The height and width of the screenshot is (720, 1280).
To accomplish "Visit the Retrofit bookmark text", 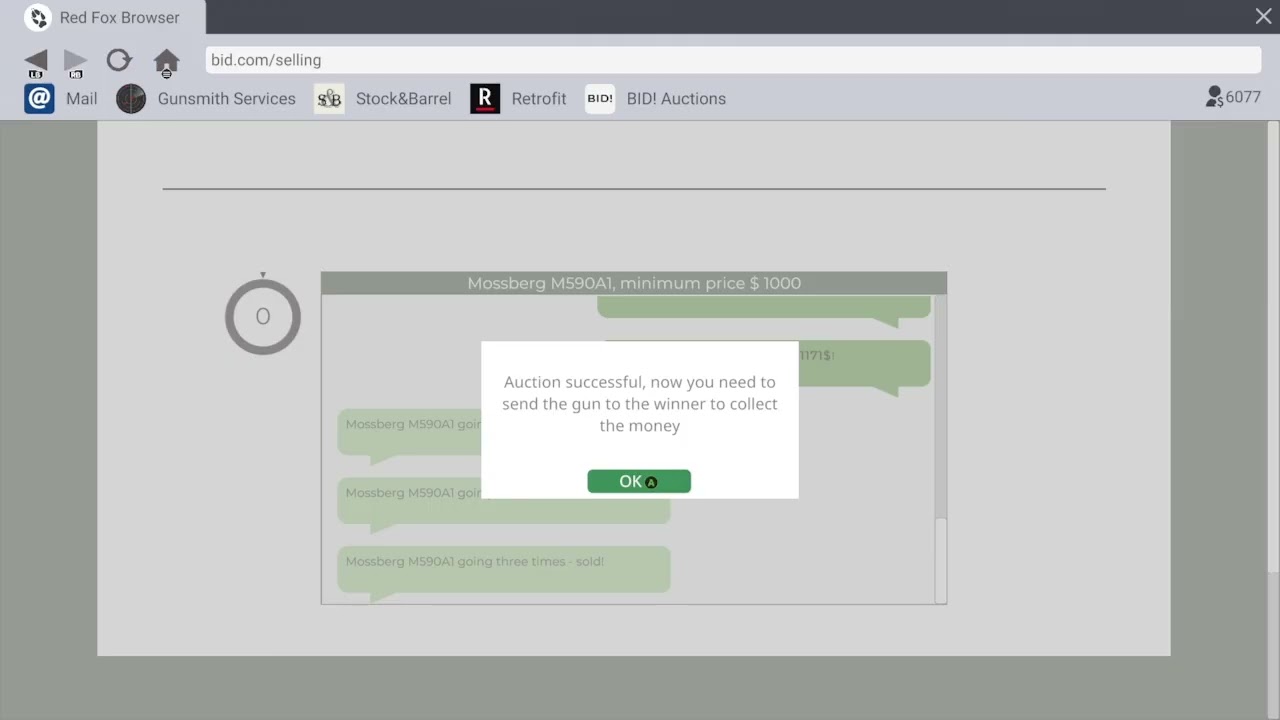I will click(538, 98).
